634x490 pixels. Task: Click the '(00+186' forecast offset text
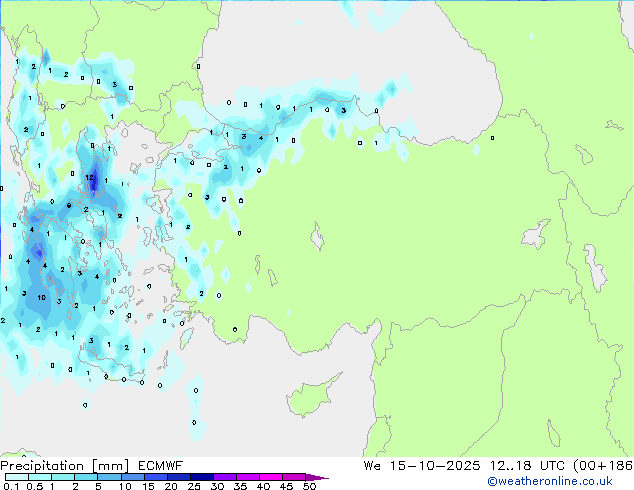point(603,466)
